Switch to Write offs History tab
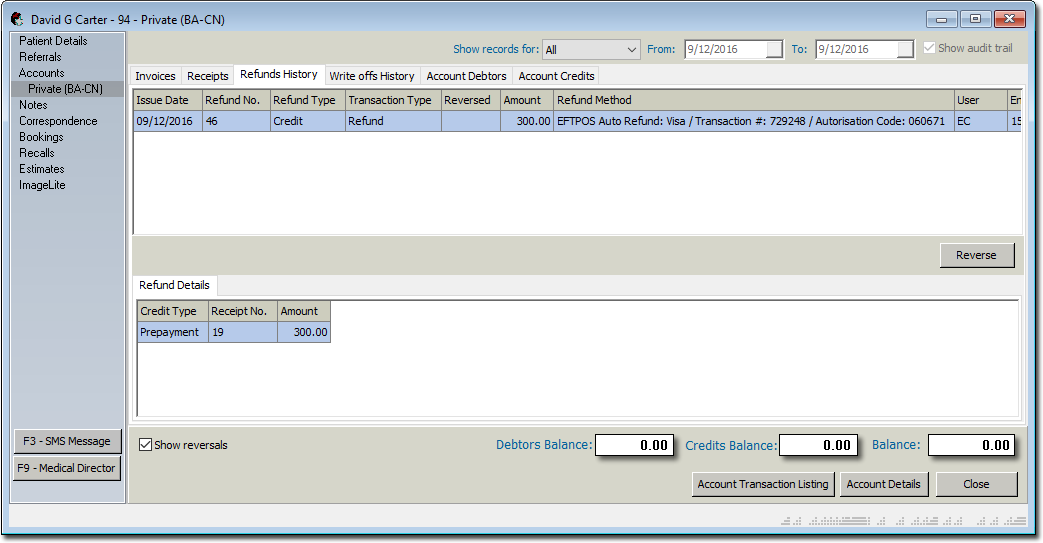 click(x=371, y=76)
